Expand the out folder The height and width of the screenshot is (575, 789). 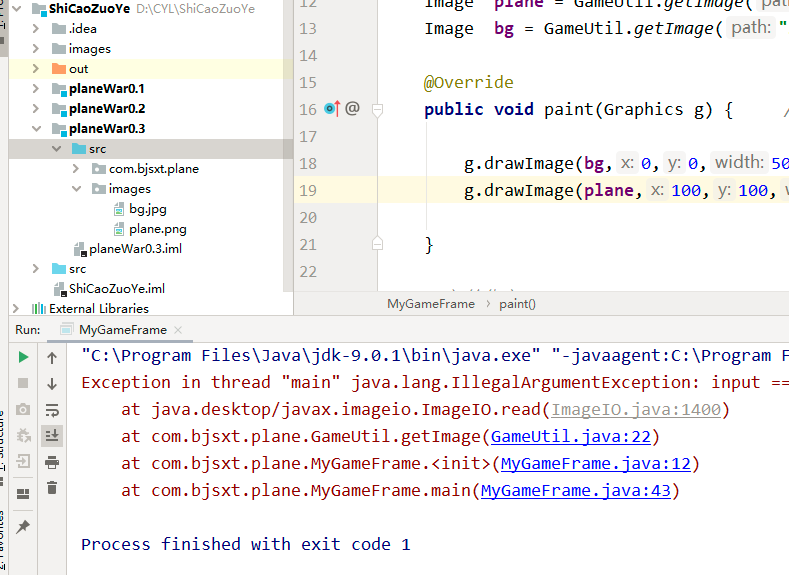(x=35, y=68)
